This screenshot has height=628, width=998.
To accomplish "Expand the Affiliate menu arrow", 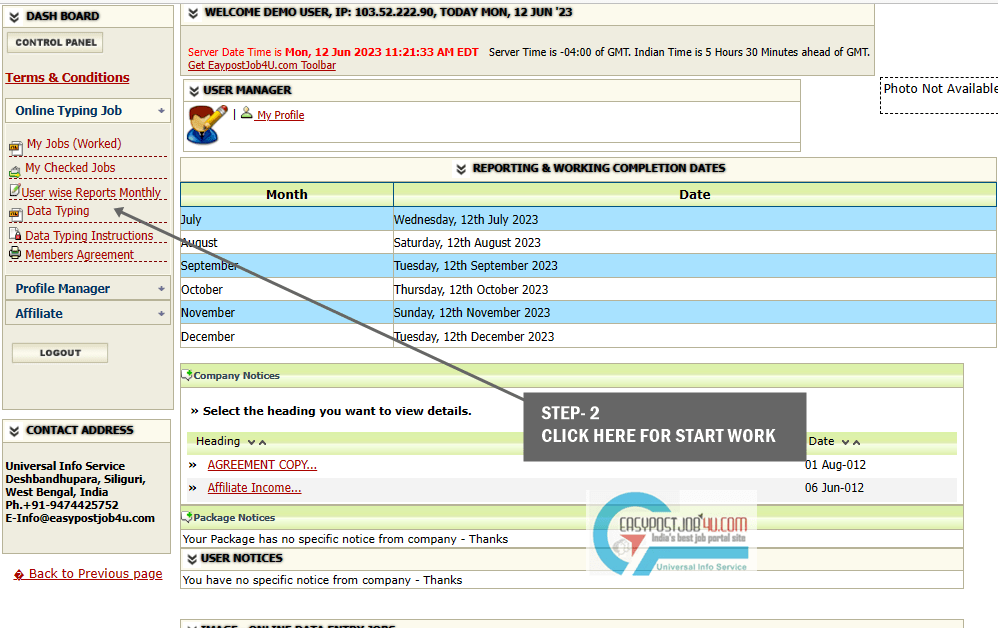I will [162, 314].
